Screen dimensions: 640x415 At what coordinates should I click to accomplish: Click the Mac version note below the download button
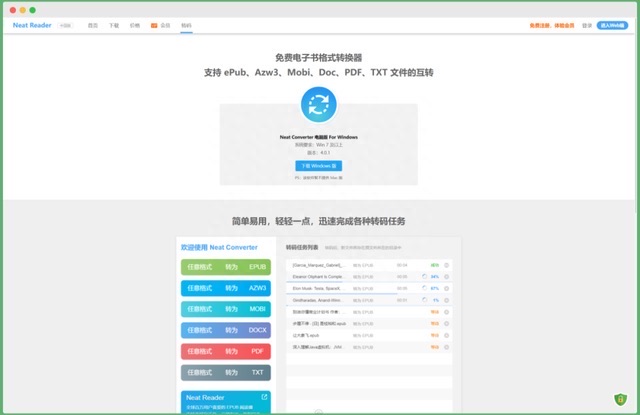click(x=319, y=178)
